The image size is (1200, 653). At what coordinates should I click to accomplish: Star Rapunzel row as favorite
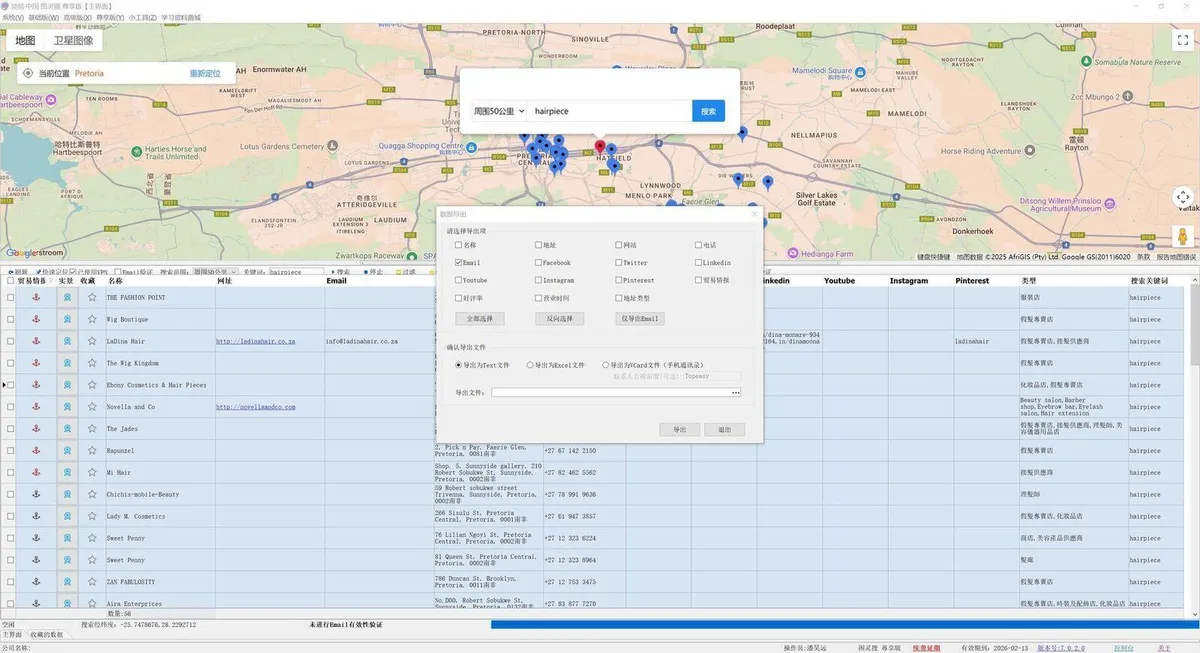[91, 451]
